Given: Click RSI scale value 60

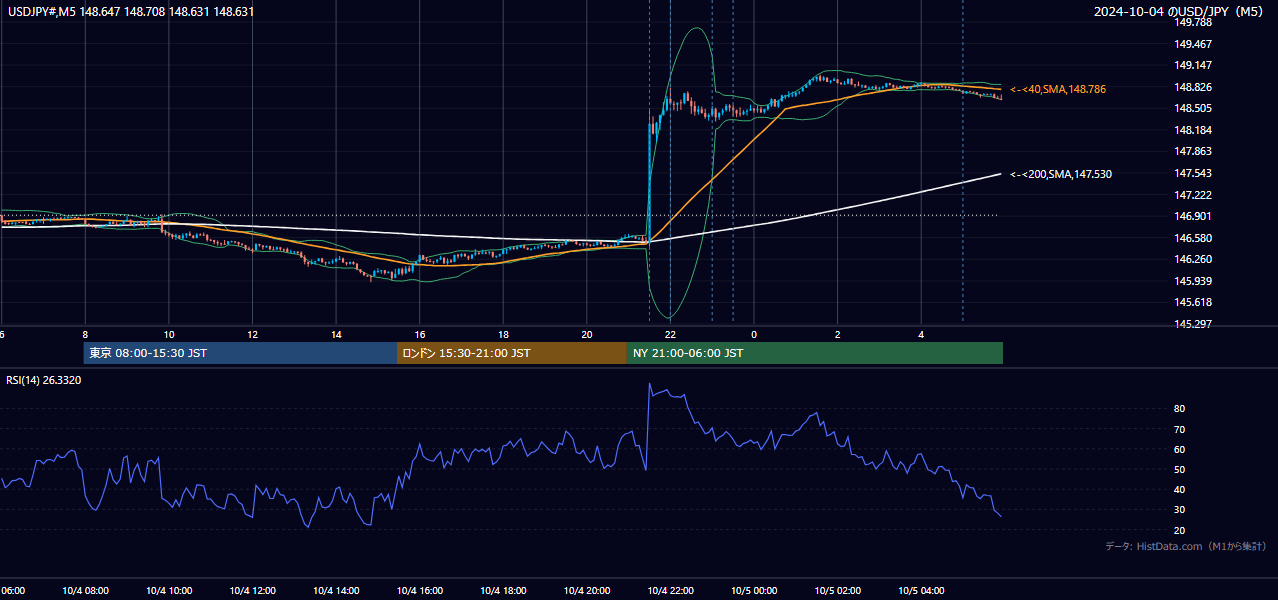Looking at the screenshot, I should pos(1180,449).
